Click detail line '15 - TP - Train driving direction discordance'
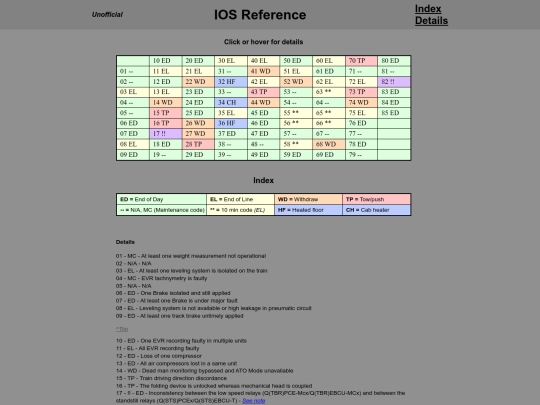The height and width of the screenshot is (405, 540). point(171,378)
